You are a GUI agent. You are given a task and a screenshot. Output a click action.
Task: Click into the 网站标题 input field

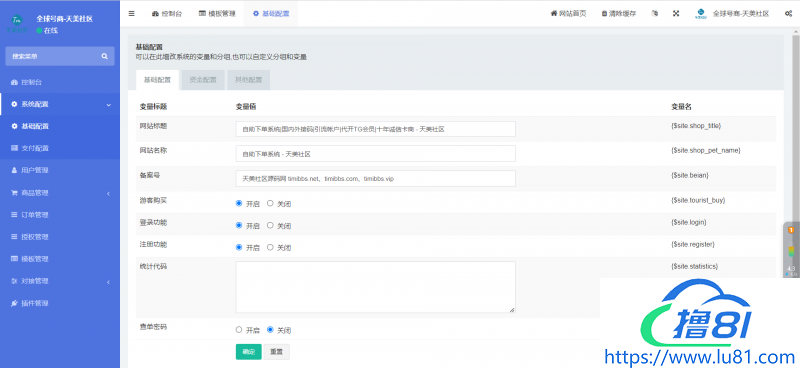point(376,129)
